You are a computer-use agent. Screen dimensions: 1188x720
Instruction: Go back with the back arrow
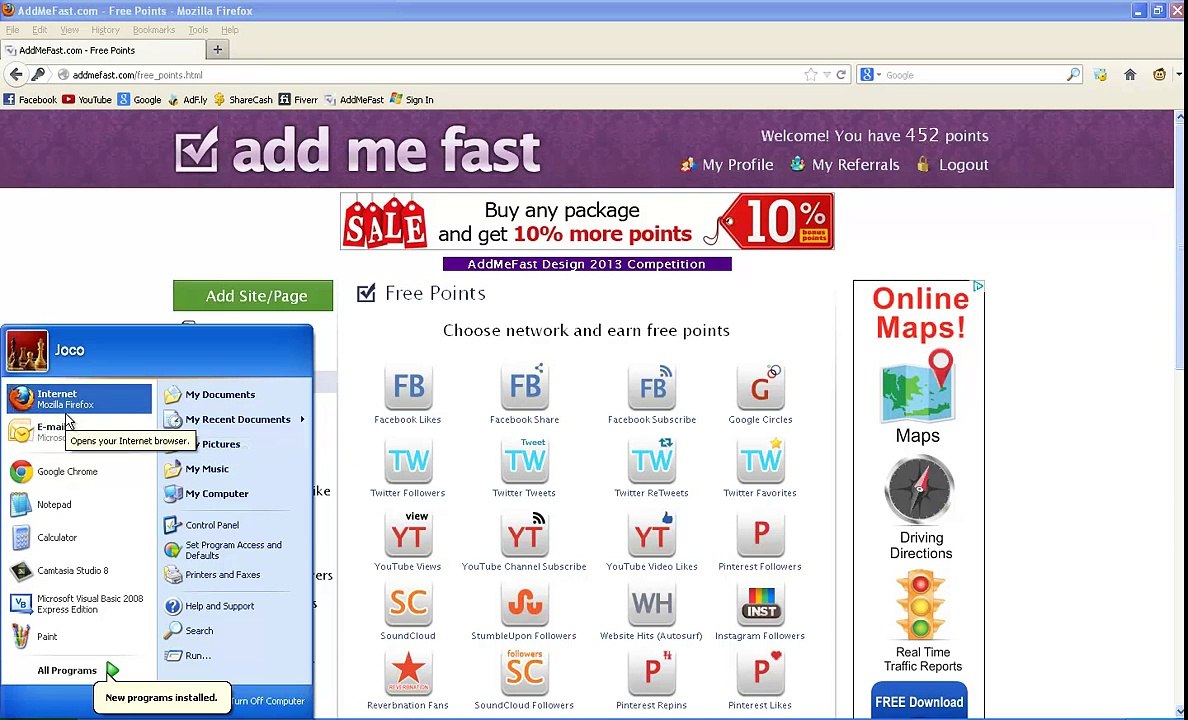(x=16, y=74)
